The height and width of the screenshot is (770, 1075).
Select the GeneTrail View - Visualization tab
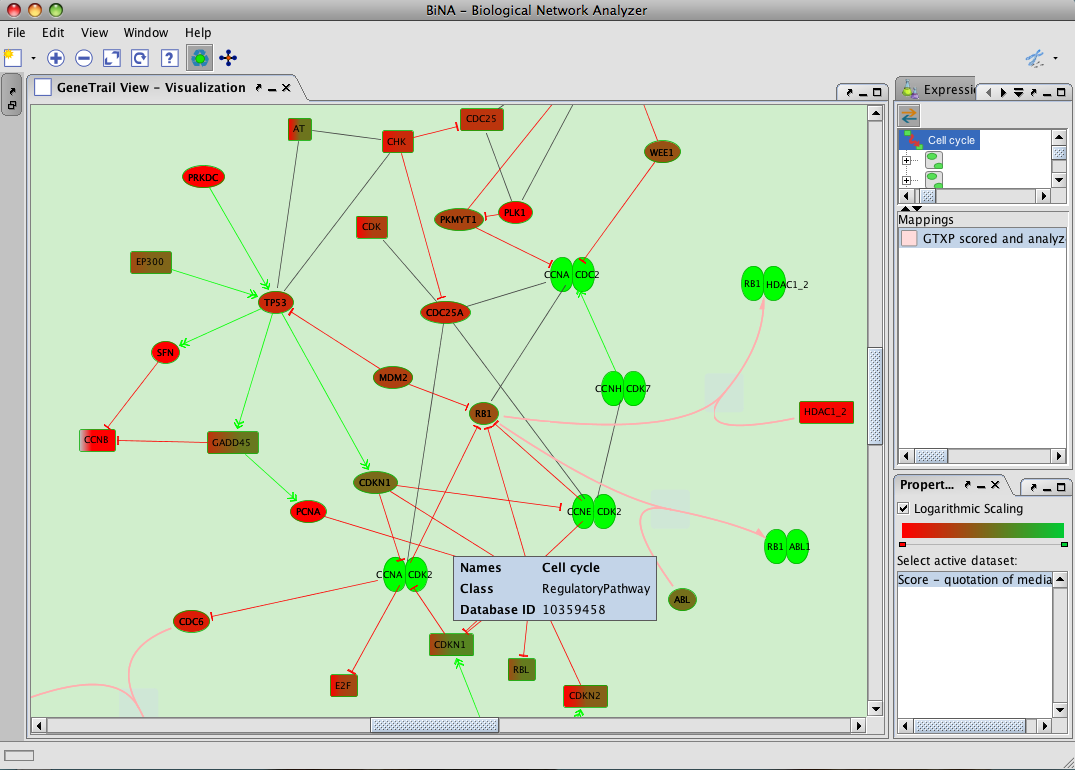[151, 88]
